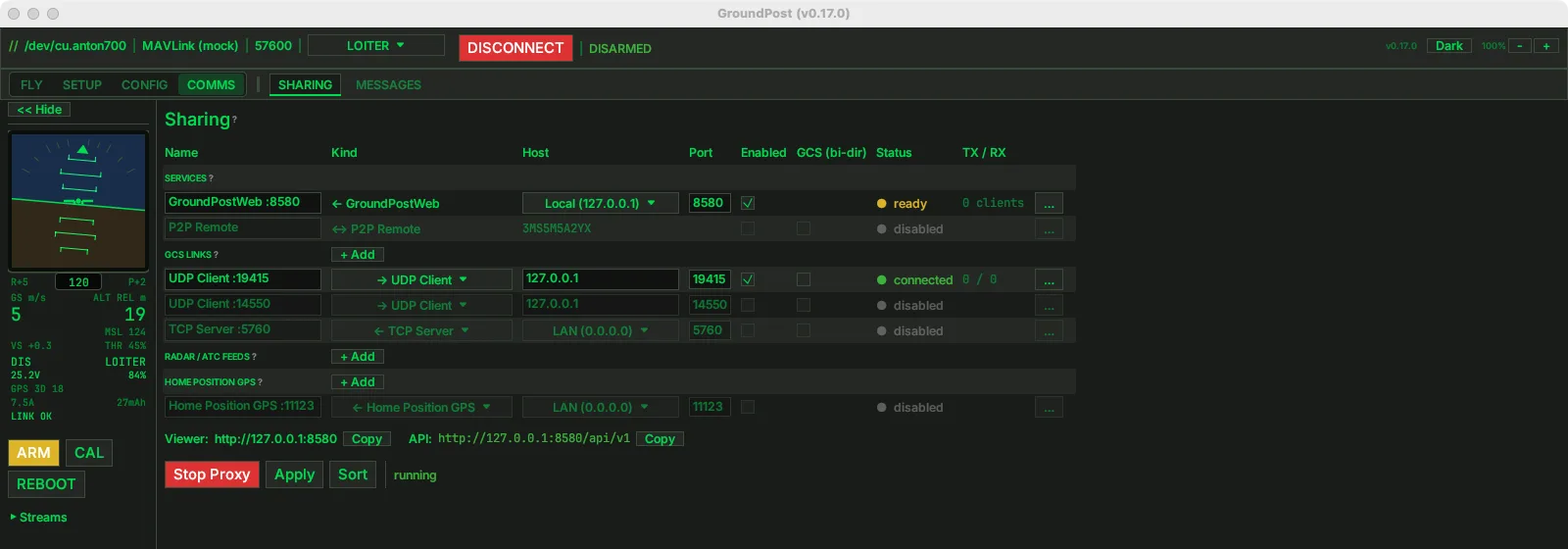Toggle GCS bi-dir for UDP Client :14550
Viewport: 1568px width, 549px height.
[x=804, y=305]
